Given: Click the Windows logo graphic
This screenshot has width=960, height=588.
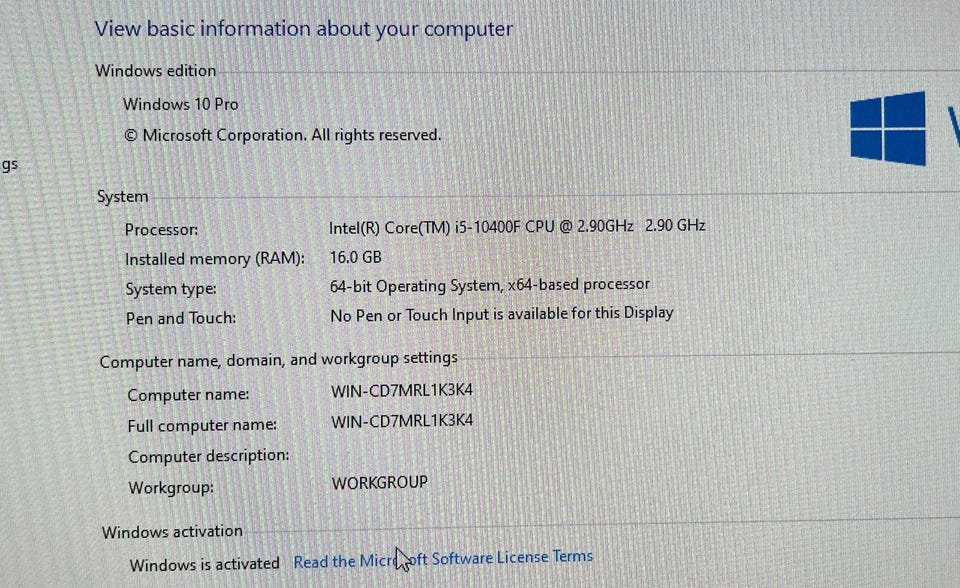Looking at the screenshot, I should (x=888, y=128).
